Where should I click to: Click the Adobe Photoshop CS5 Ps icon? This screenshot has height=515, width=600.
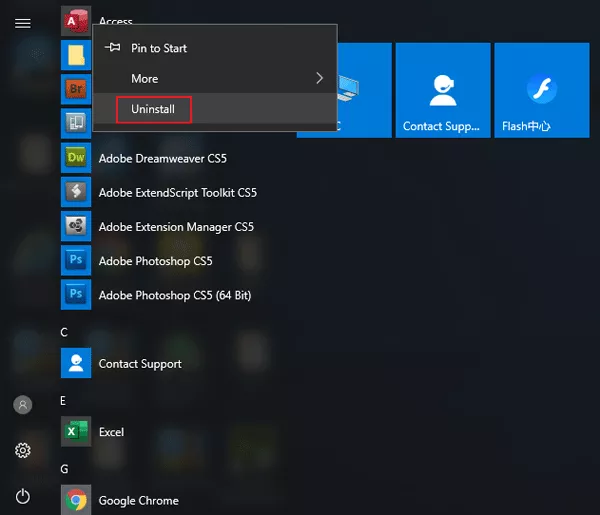[76, 260]
